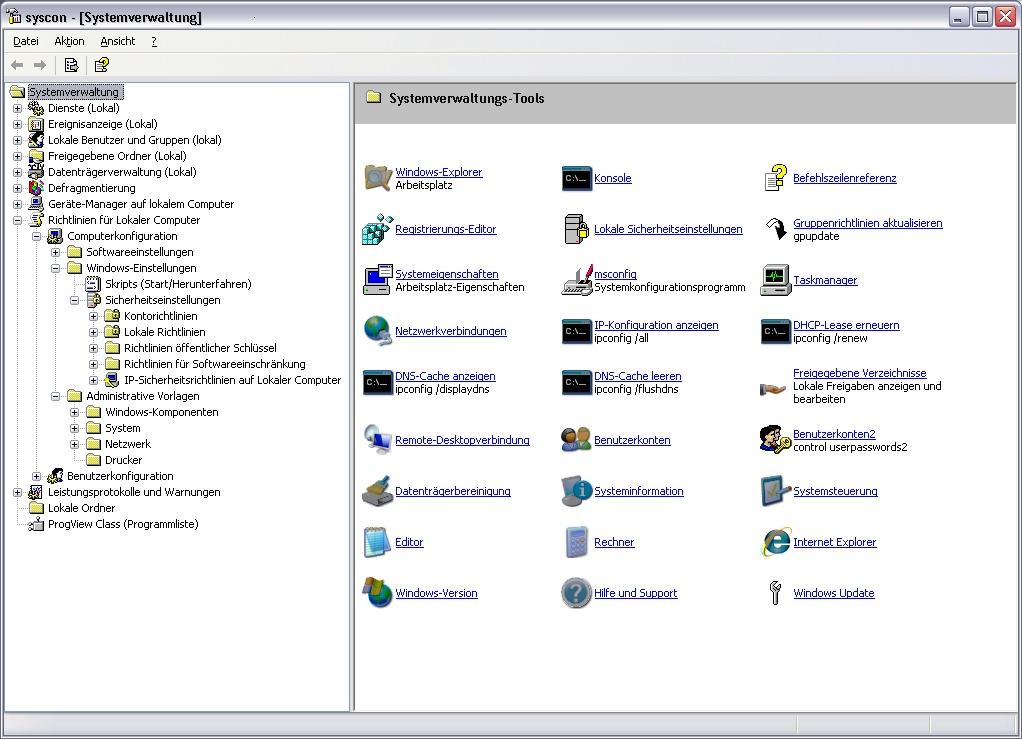The height and width of the screenshot is (739, 1022).
Task: Click the Systemsteuerung checkmark icon
Action: pos(775,491)
